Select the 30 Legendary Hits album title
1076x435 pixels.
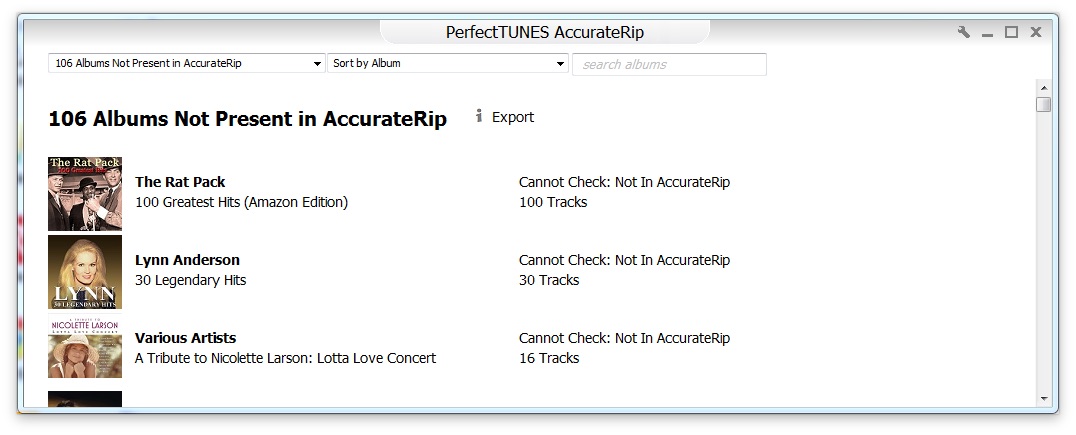pos(190,280)
